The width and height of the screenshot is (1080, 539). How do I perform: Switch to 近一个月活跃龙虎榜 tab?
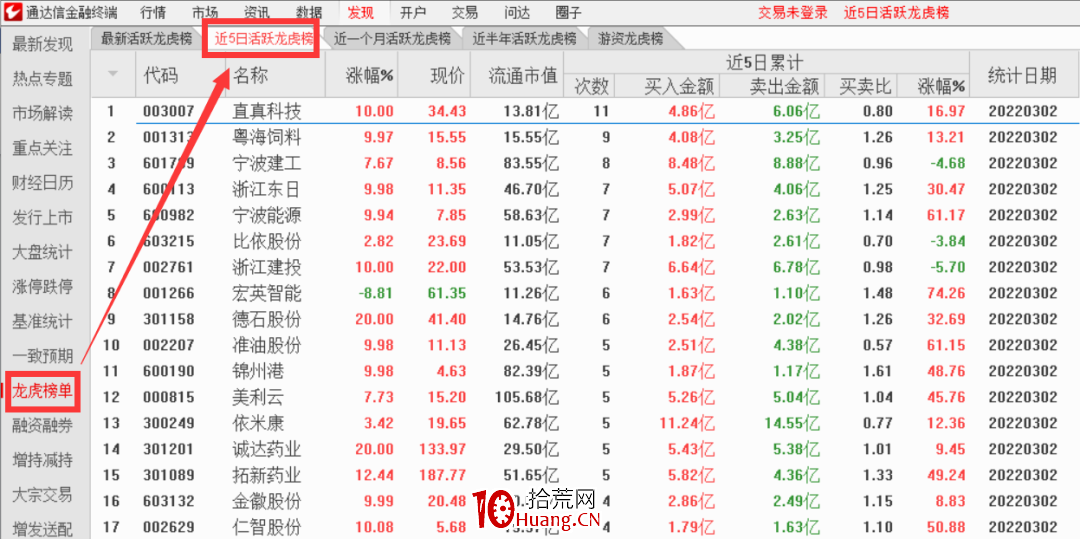pyautogui.click(x=391, y=39)
